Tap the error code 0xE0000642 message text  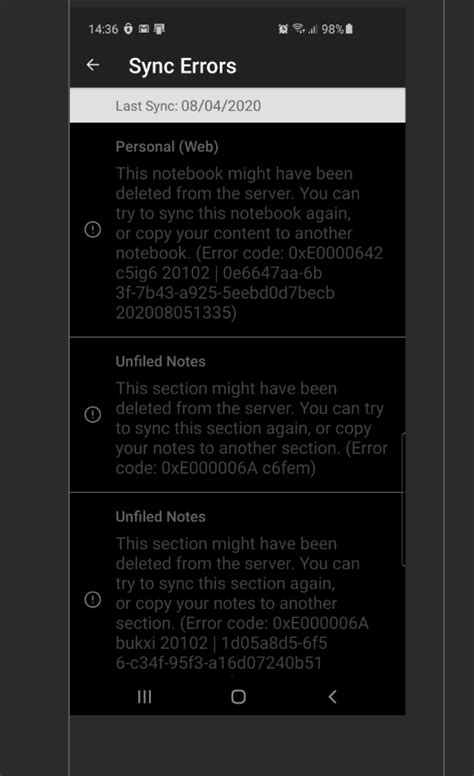coord(249,243)
